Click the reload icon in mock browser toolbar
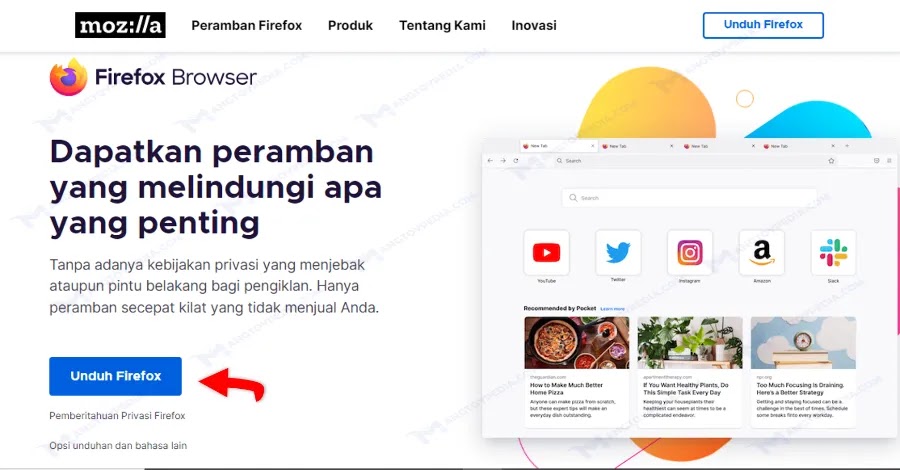Viewport: 900px width, 470px height. 515,161
